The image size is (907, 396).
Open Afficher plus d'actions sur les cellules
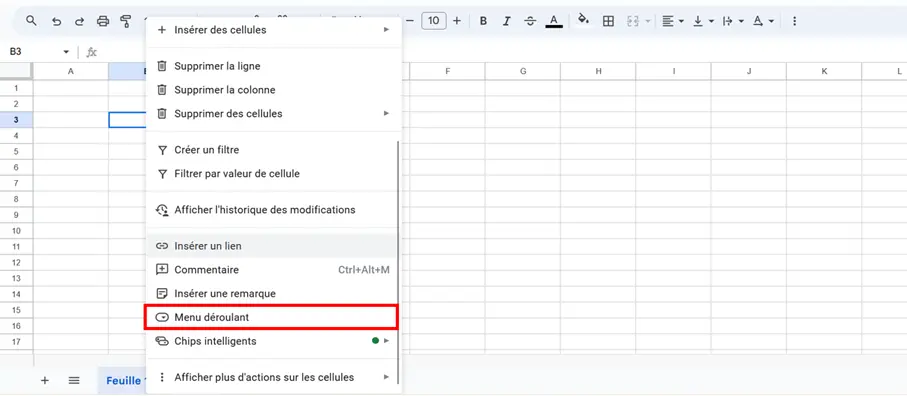pos(271,377)
